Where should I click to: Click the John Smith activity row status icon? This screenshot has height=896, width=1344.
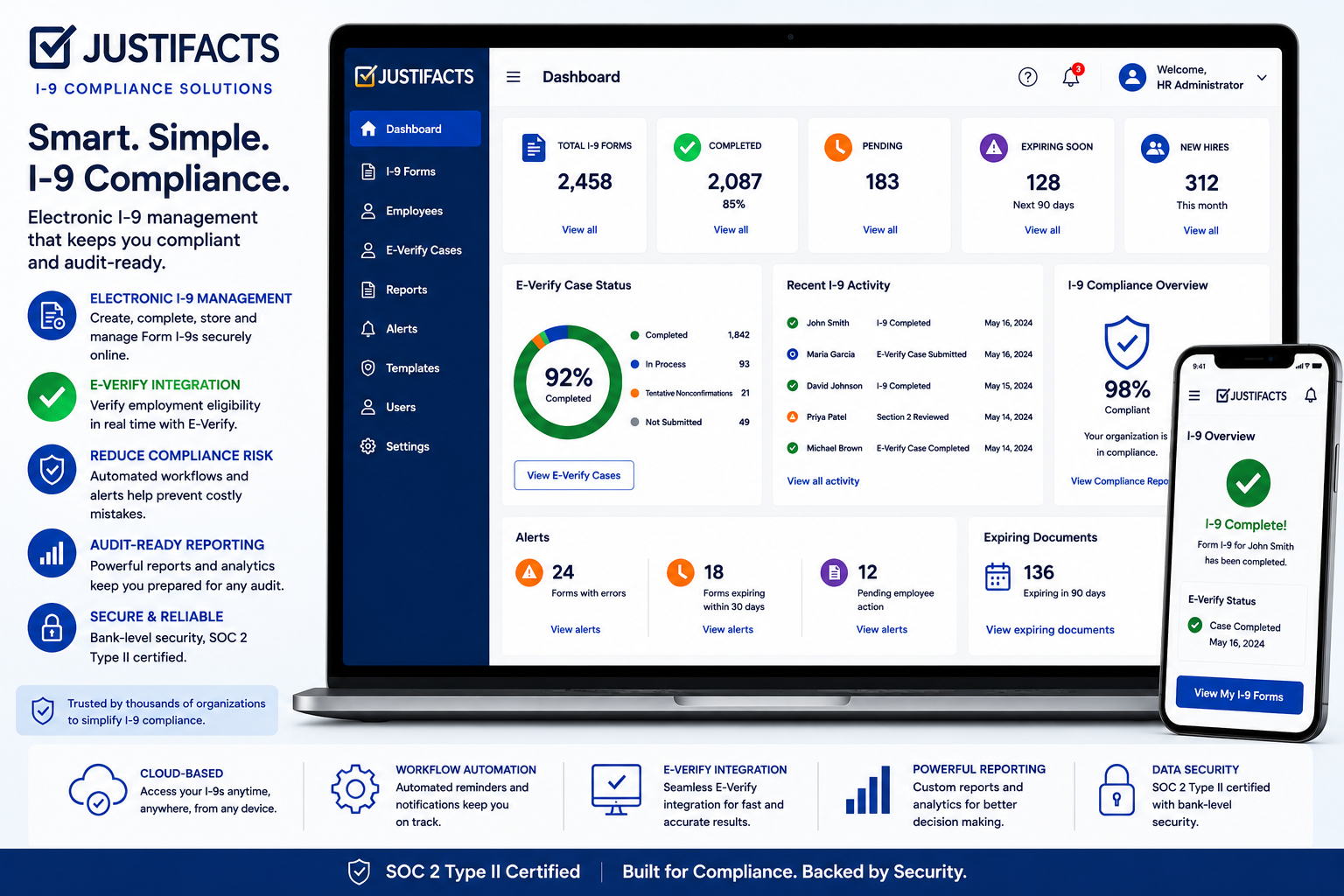coord(792,323)
